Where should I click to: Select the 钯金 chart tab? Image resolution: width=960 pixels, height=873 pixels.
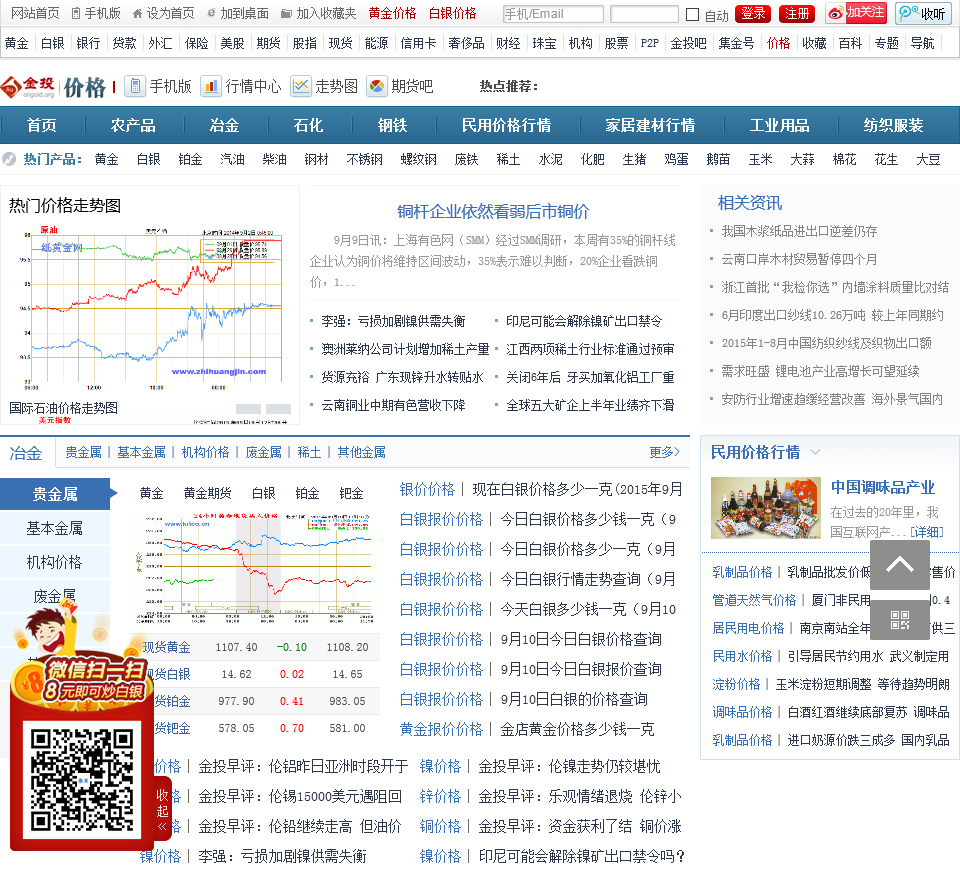[x=351, y=493]
